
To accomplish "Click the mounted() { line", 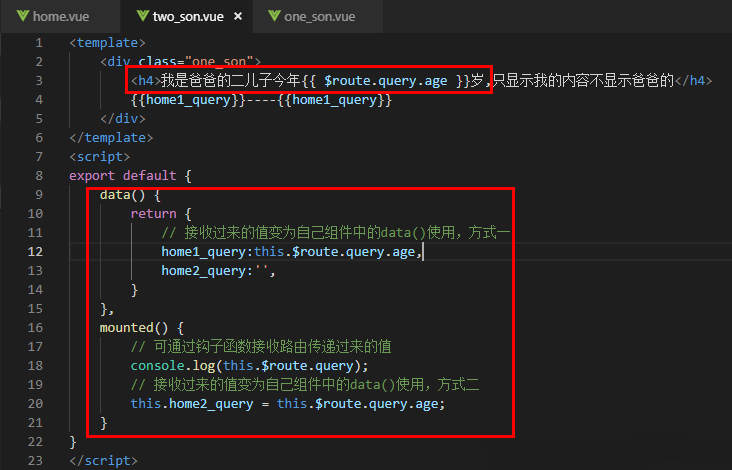I will (x=142, y=328).
